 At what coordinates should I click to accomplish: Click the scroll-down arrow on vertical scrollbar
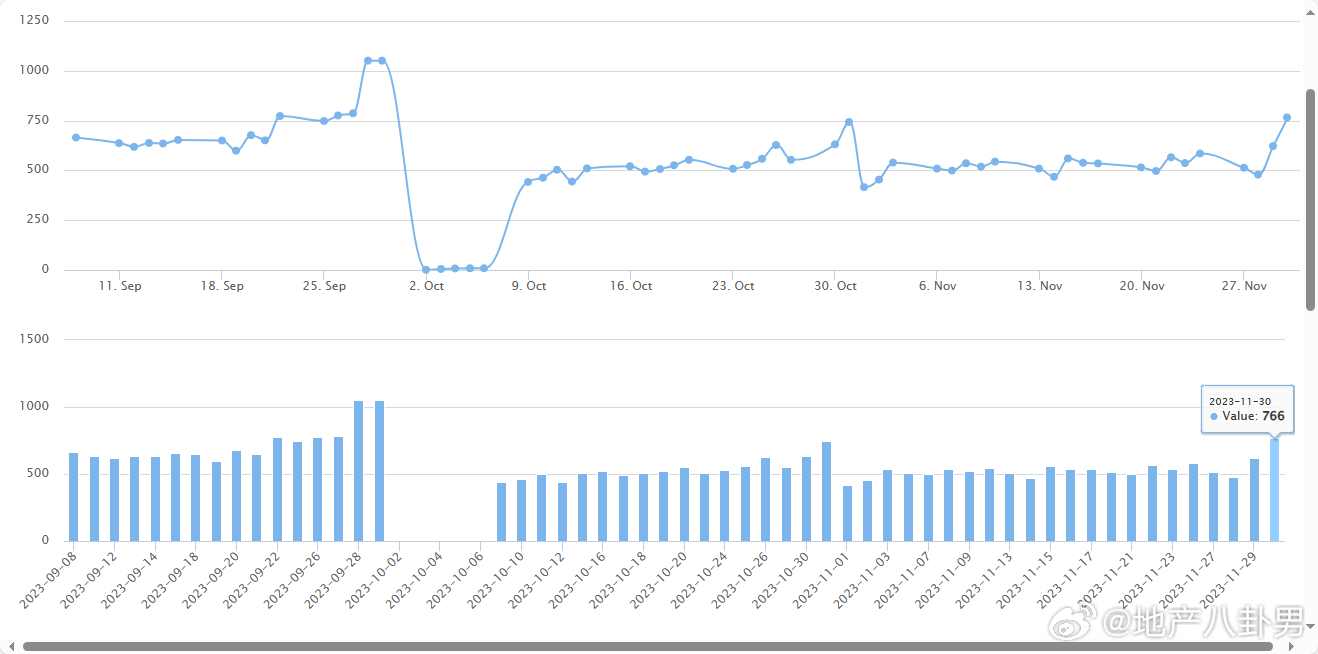pos(1310,626)
